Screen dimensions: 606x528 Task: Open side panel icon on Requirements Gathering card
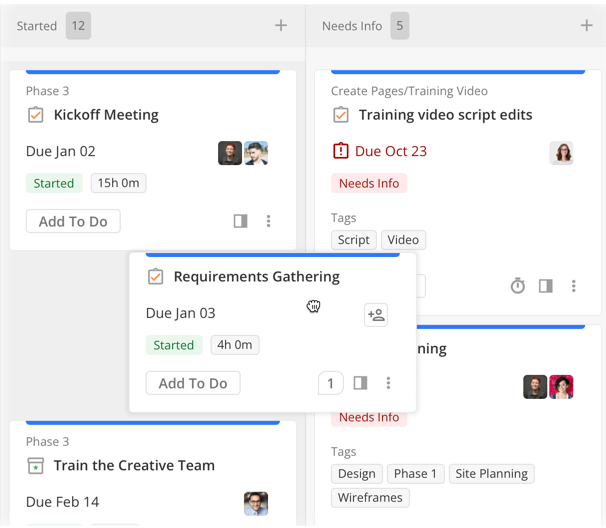(x=360, y=383)
